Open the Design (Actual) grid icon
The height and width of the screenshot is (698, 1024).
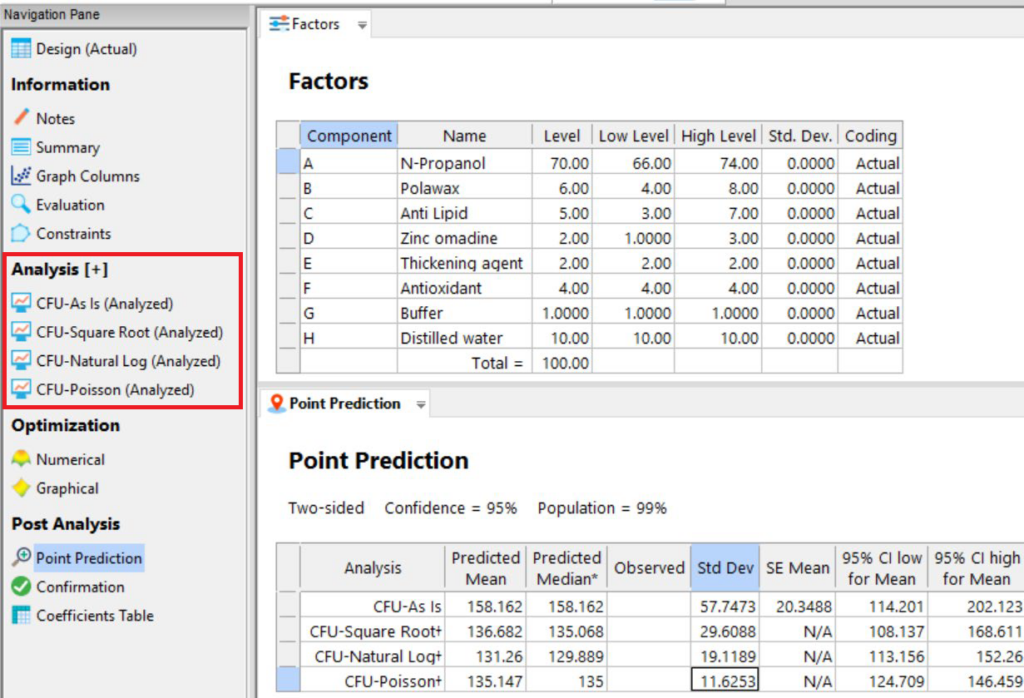click(21, 49)
